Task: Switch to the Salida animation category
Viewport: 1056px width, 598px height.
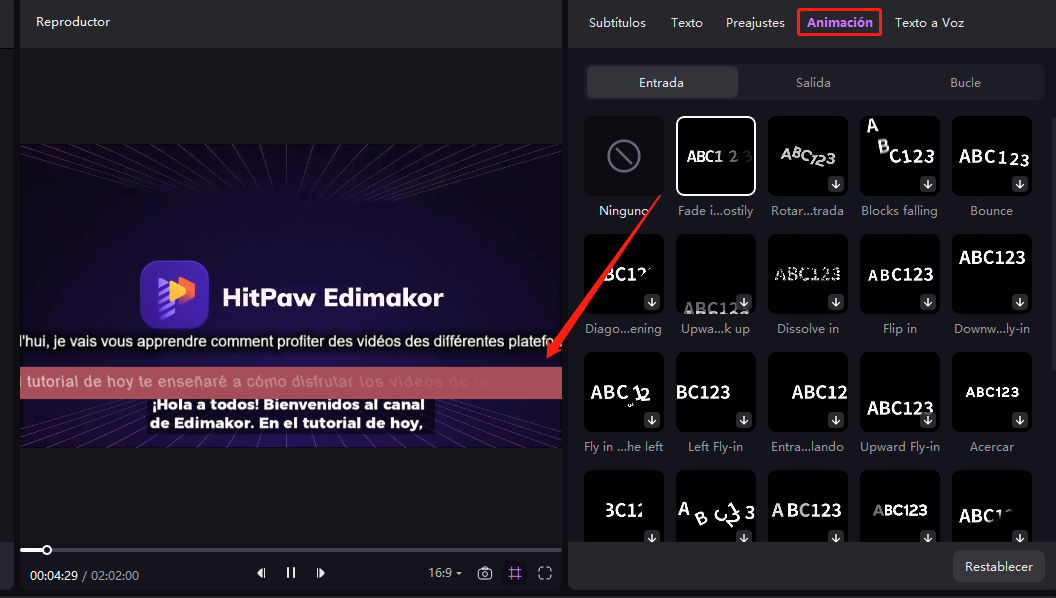Action: (x=813, y=83)
